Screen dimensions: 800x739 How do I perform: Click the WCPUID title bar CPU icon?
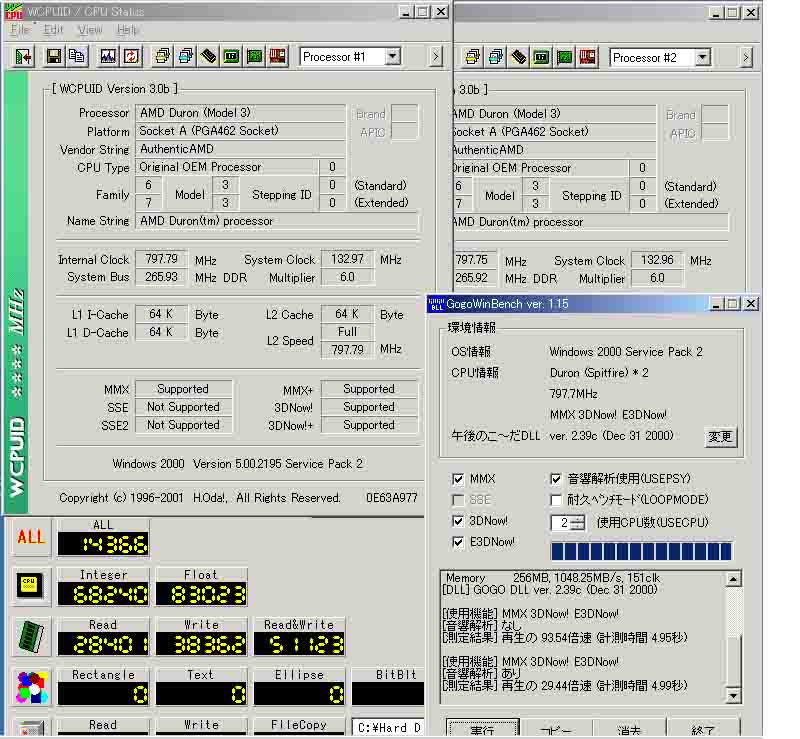pos(14,11)
